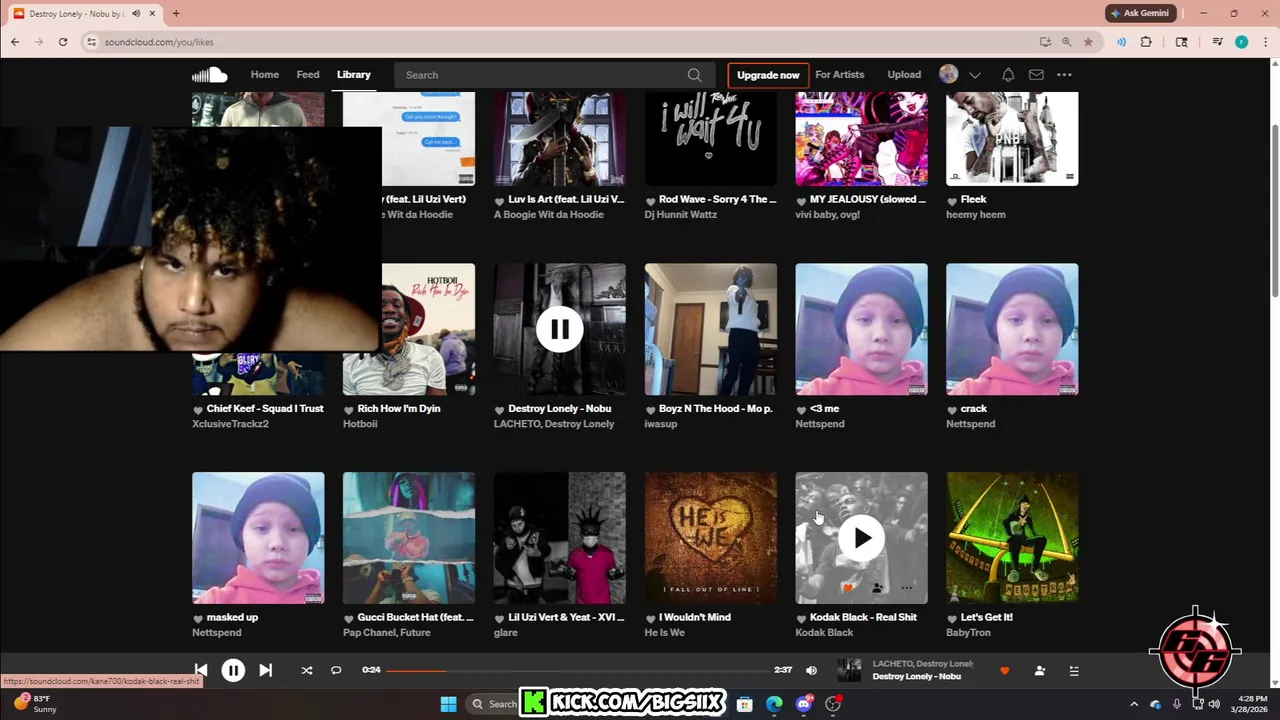Open Upload page
Image resolution: width=1280 pixels, height=720 pixels.
coord(904,75)
